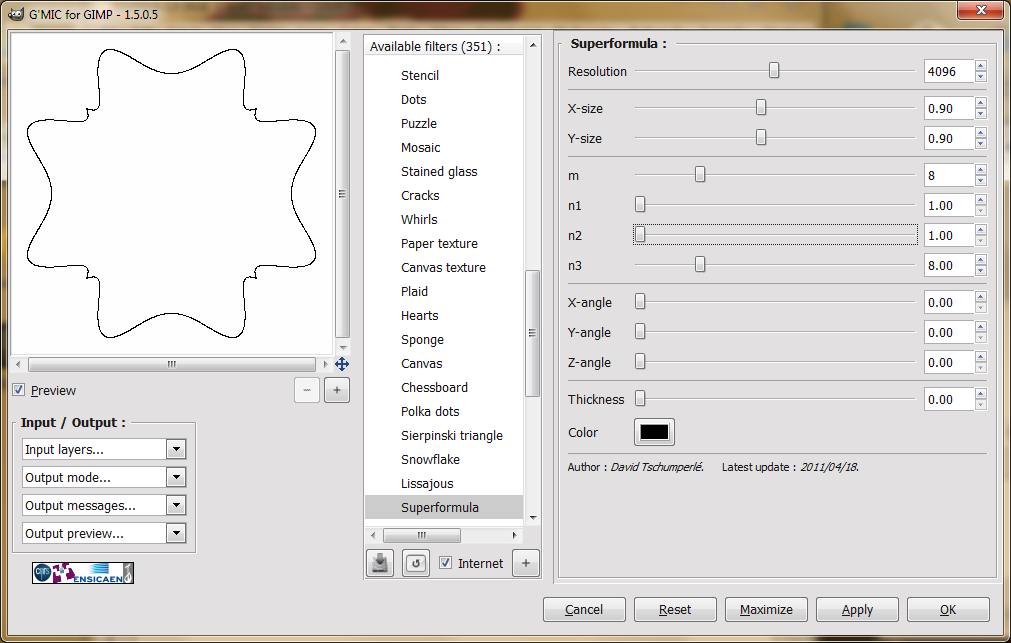
Task: Toggle the Internet checkbox
Action: tap(446, 563)
